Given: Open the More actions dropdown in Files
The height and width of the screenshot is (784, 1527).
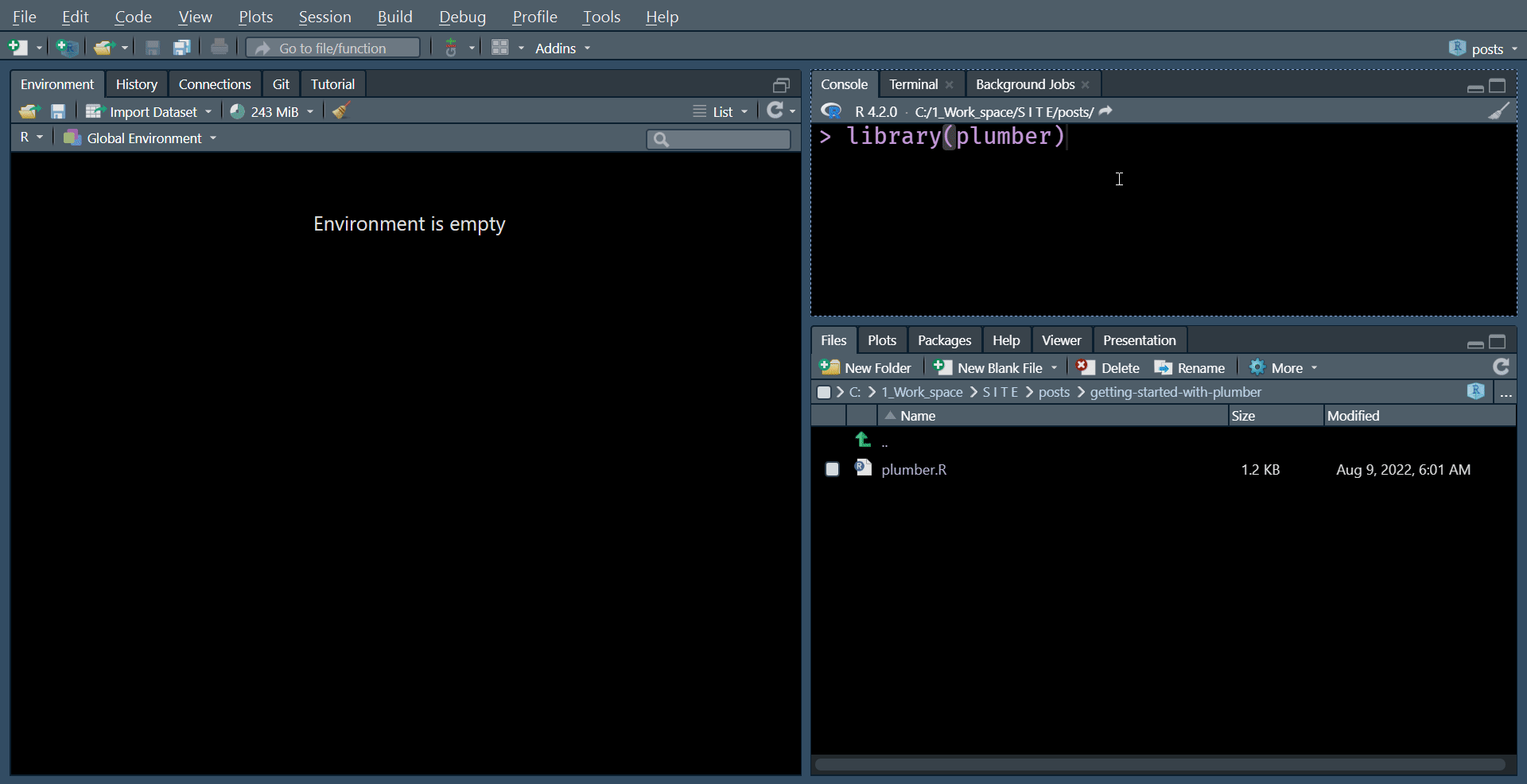Looking at the screenshot, I should tap(1284, 367).
